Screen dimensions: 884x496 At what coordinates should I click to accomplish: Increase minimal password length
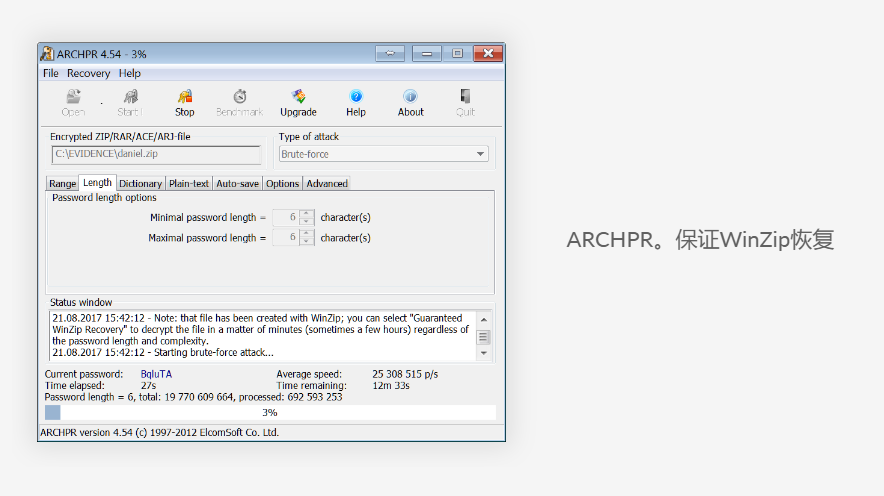point(306,213)
